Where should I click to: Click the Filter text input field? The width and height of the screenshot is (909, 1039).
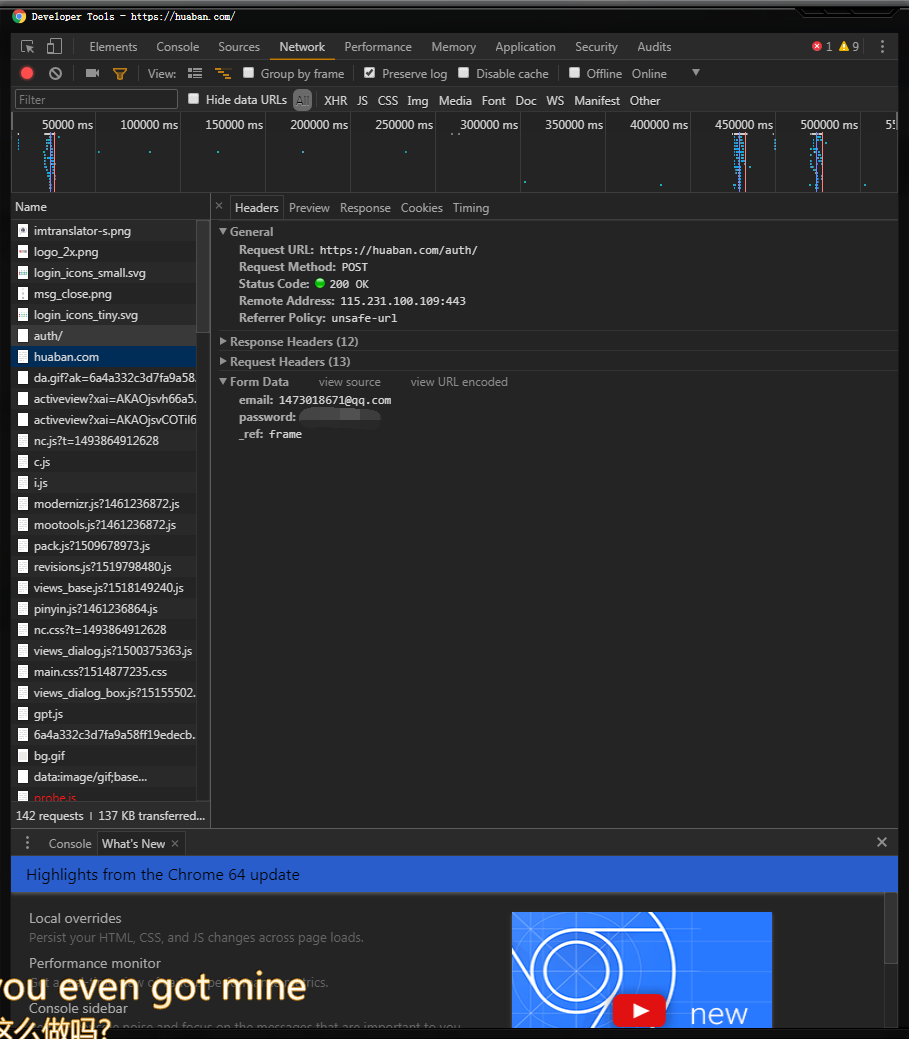click(x=96, y=99)
